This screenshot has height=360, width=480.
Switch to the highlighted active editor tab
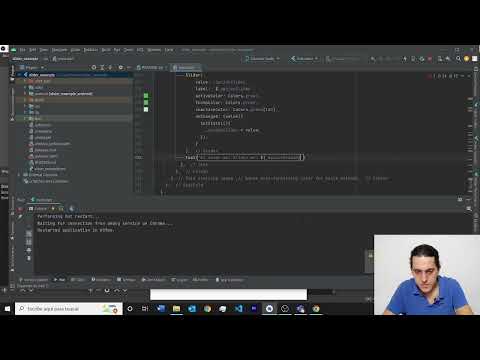[x=186, y=68]
